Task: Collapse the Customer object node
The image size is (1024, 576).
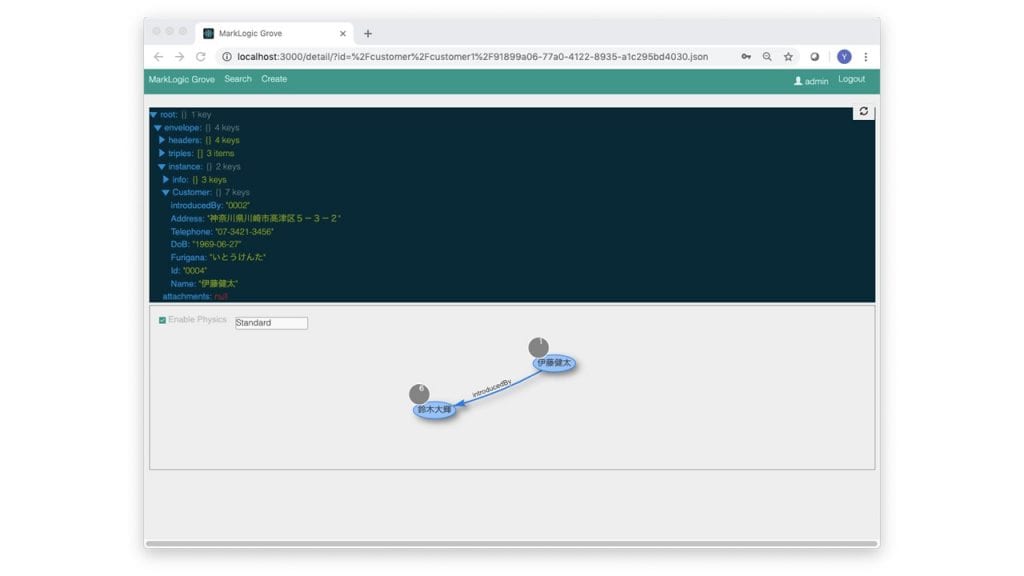Action: [x=166, y=192]
